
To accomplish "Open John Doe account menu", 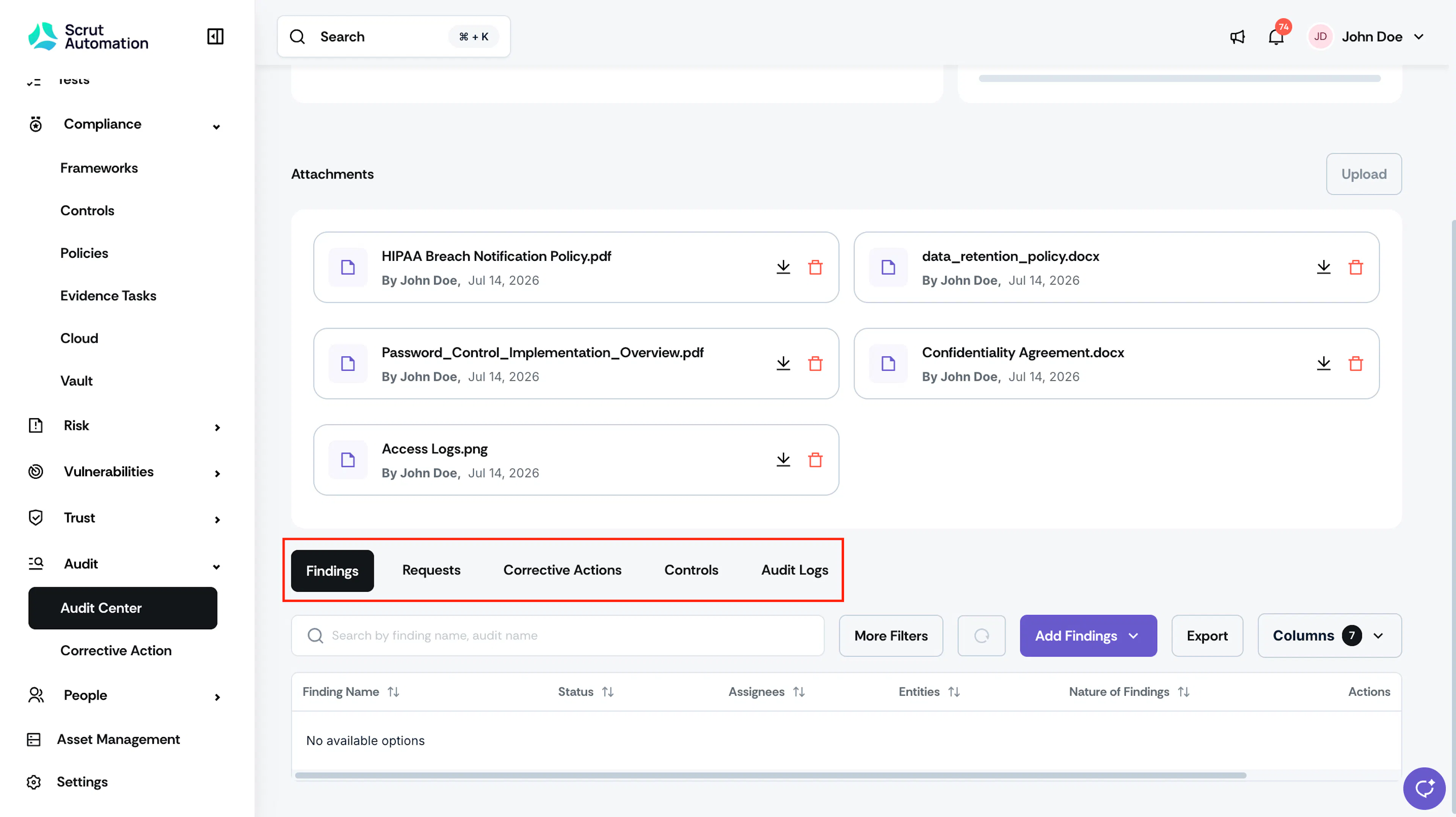I will [1367, 37].
